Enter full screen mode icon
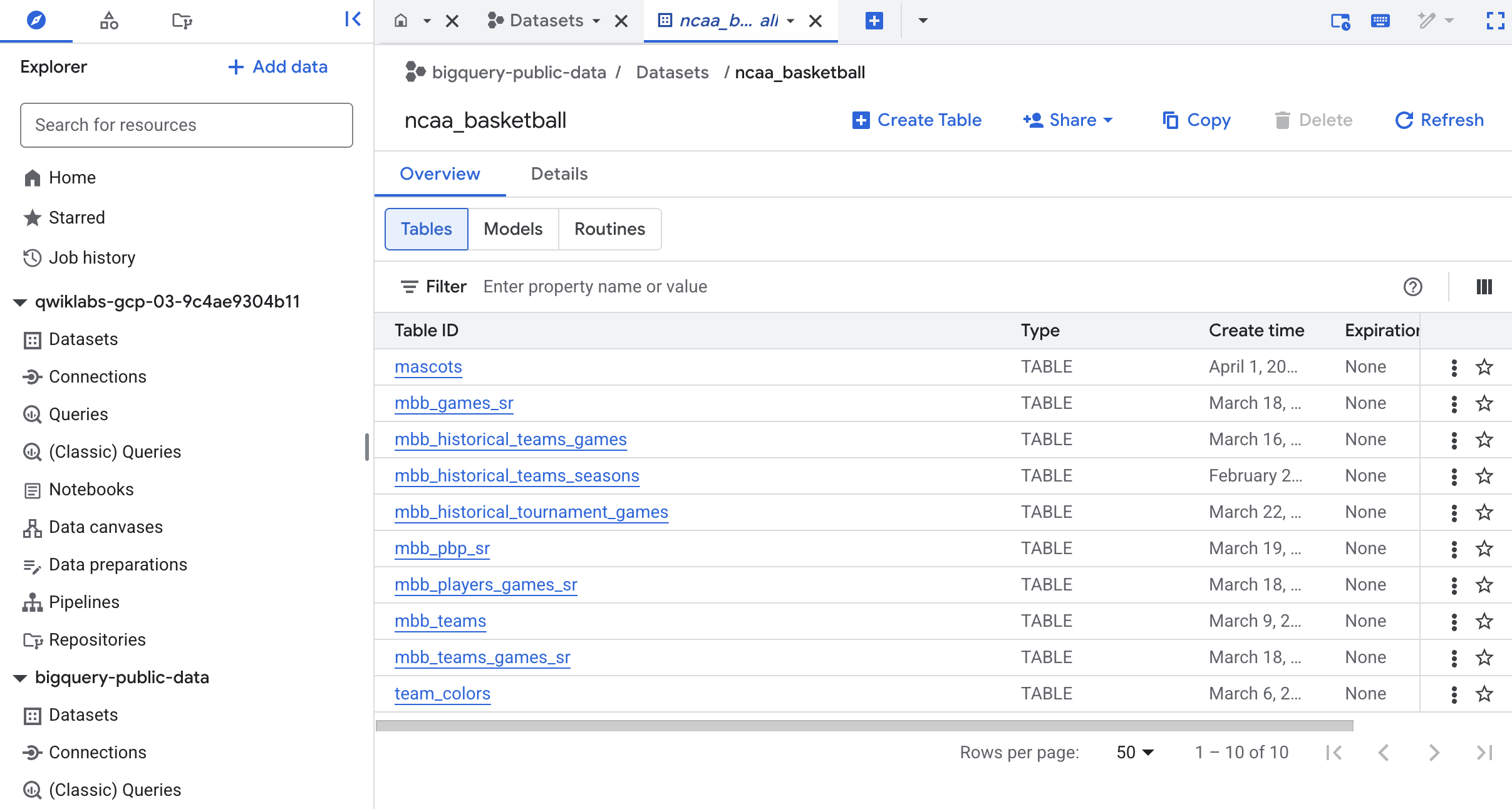 coord(1495,21)
